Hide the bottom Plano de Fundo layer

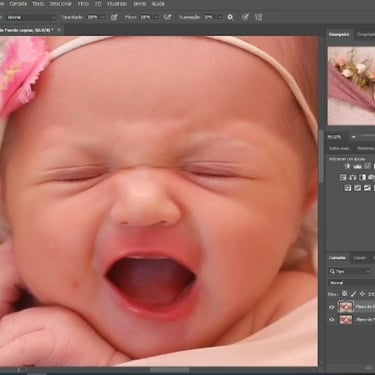point(332,320)
